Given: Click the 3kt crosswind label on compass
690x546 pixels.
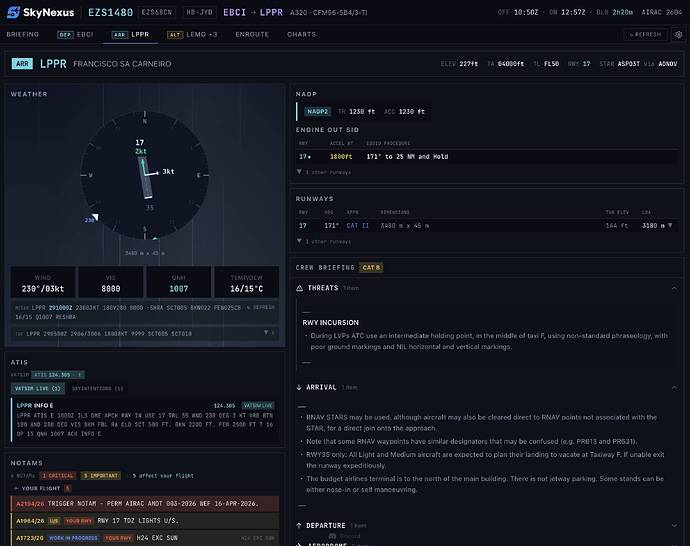Looking at the screenshot, I should coord(168,172).
